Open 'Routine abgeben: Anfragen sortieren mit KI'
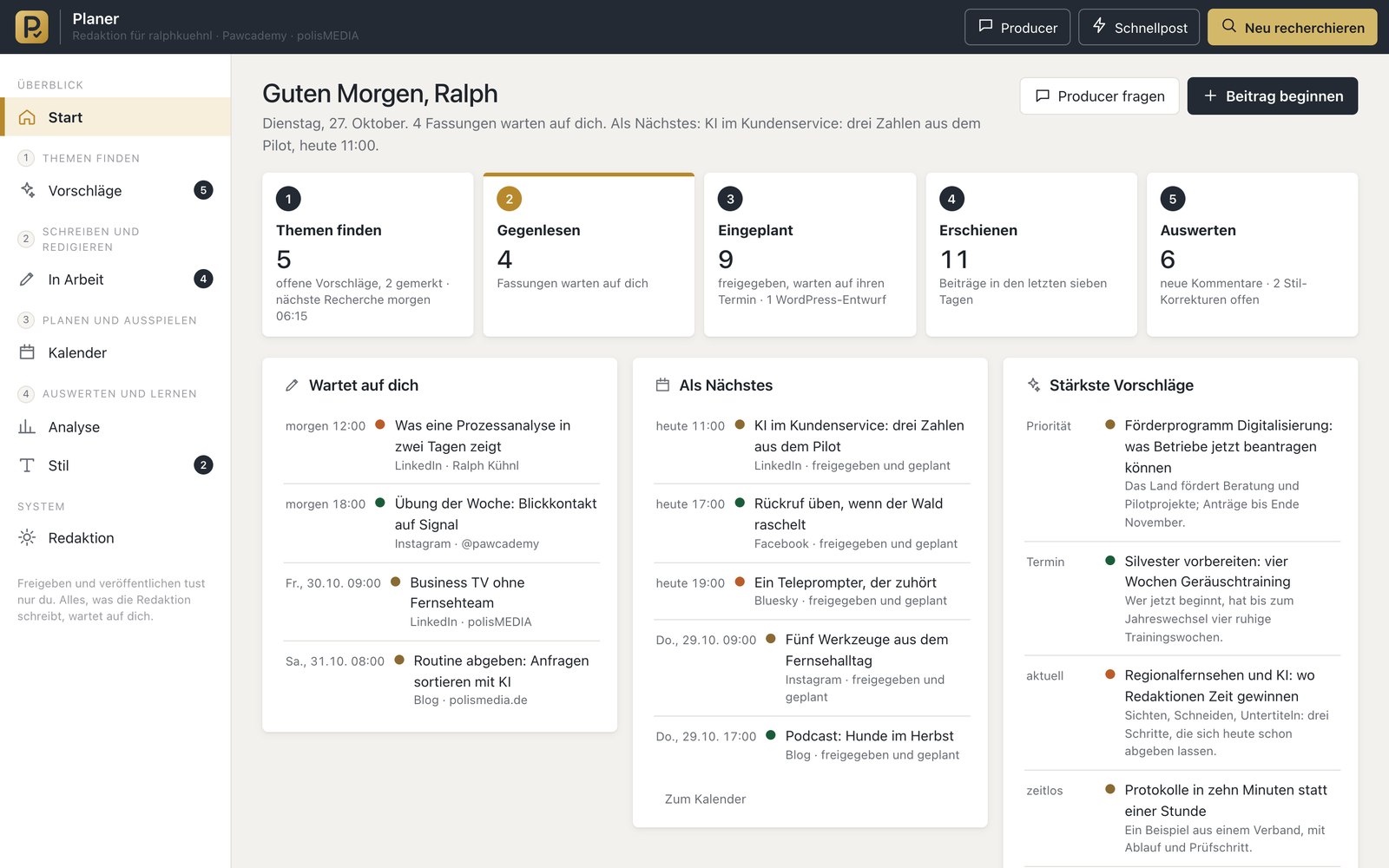Screen dimensions: 1389x868 442,680
